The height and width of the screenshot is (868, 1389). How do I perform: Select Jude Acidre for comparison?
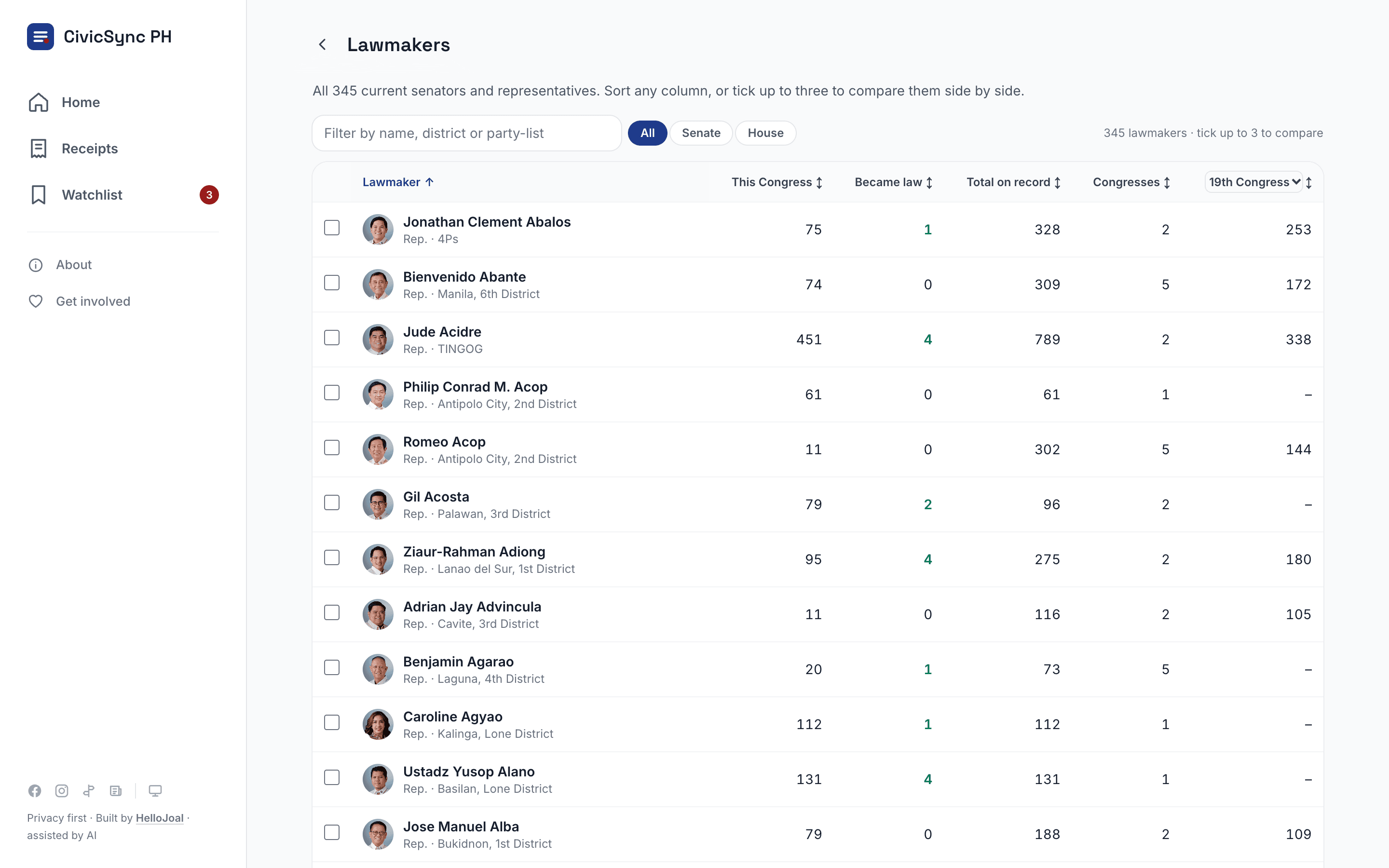[332, 338]
